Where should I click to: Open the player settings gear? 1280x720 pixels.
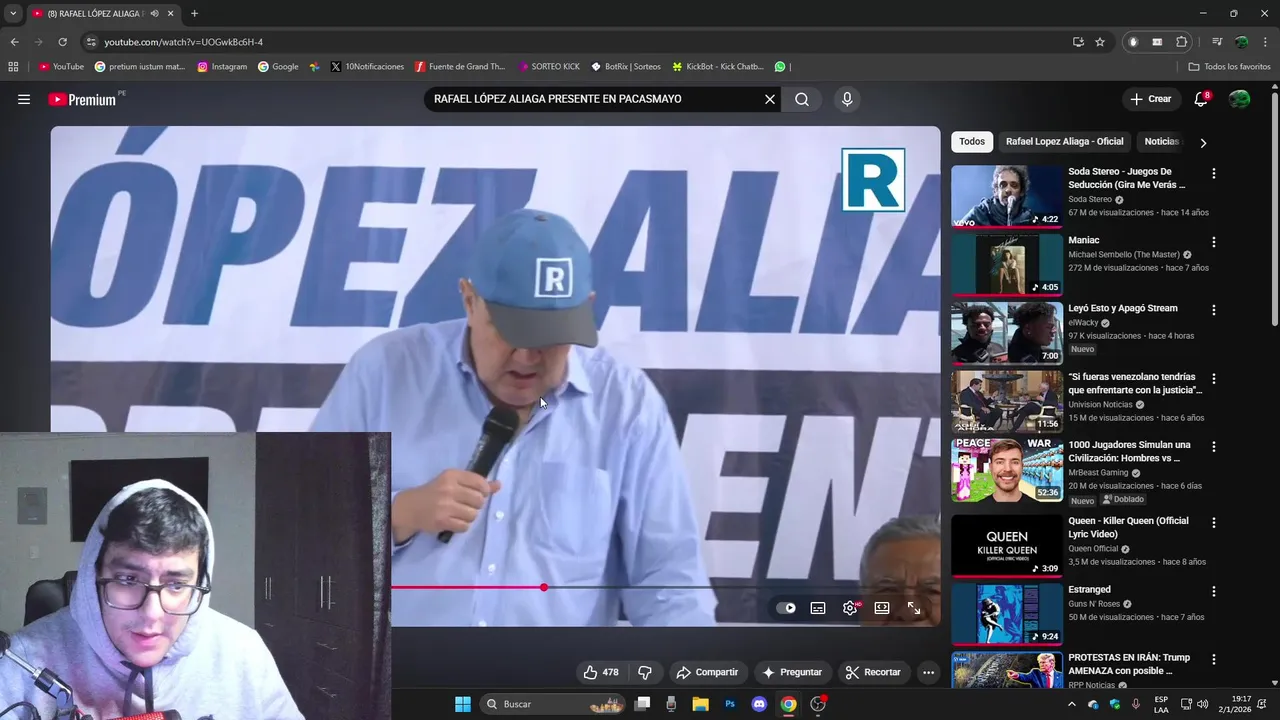(x=850, y=608)
